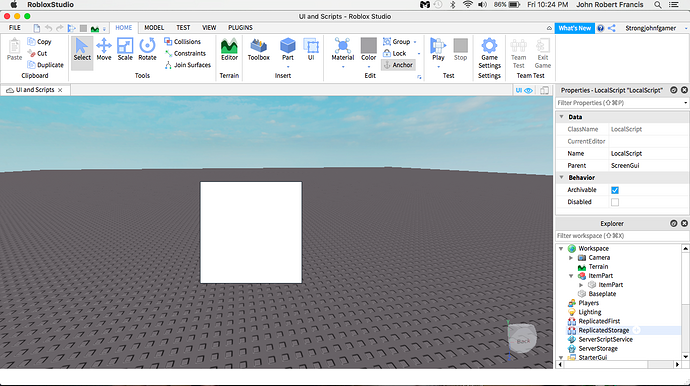The width and height of the screenshot is (690, 386).
Task: Open the Apple menu
Action: pos(14,5)
